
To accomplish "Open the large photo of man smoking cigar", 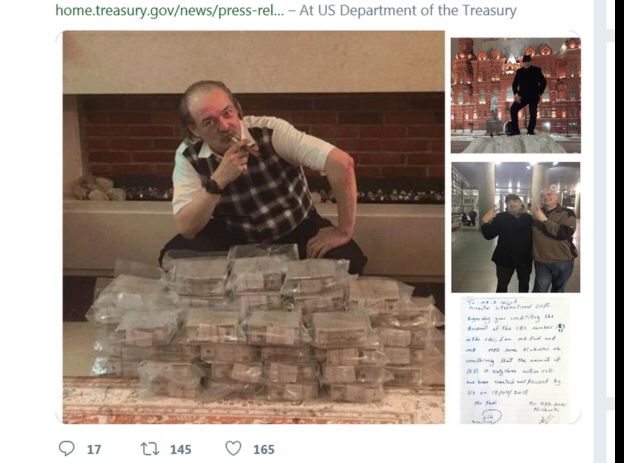I will (x=254, y=227).
